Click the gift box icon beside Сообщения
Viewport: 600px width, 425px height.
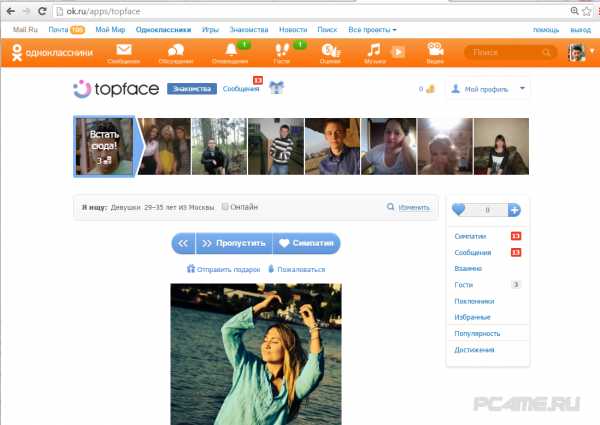coord(277,89)
